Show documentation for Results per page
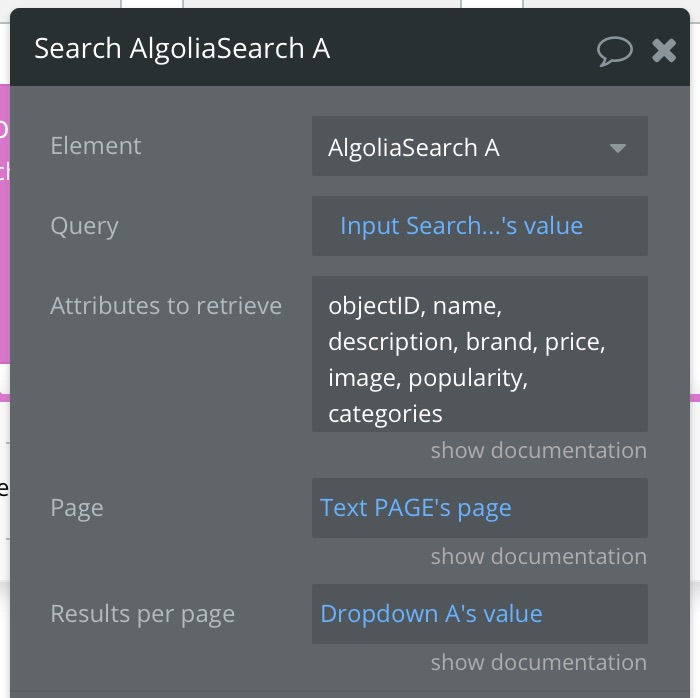Screen dimensions: 700x698 pyautogui.click(x=538, y=662)
